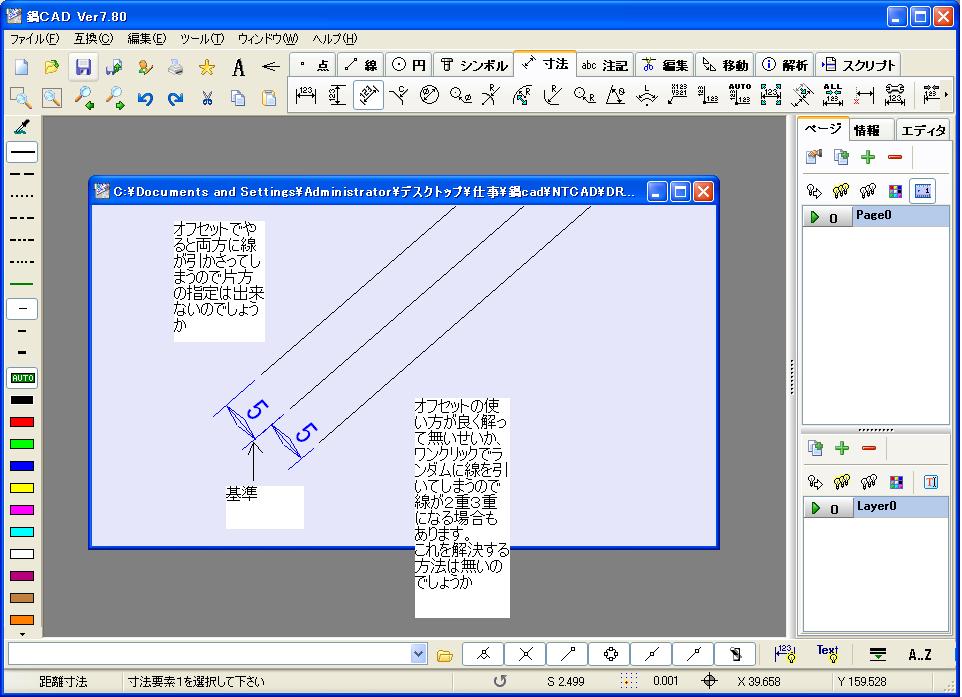
Task: Click the green plus add page icon
Action: (x=868, y=158)
